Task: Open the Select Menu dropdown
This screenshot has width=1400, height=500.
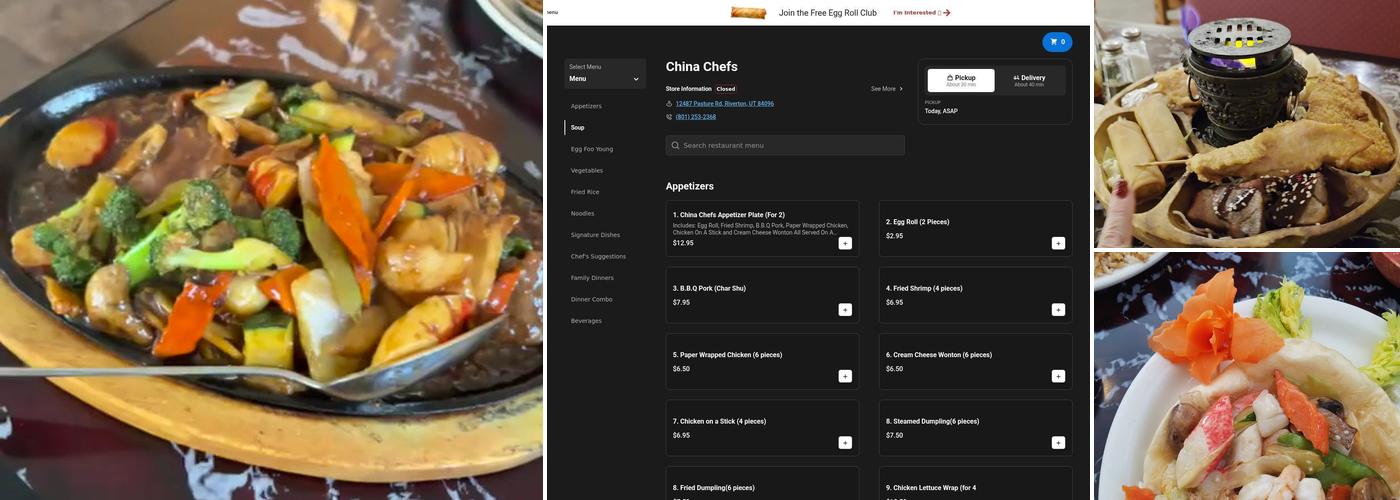Action: coord(604,74)
